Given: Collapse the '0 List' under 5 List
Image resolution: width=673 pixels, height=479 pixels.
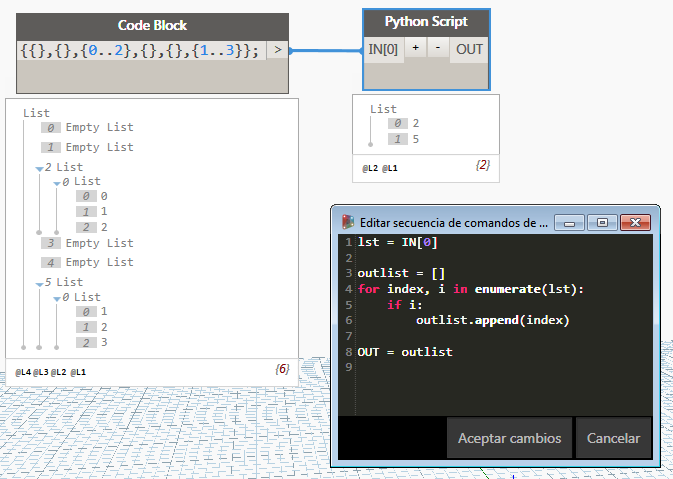Looking at the screenshot, I should (57, 299).
